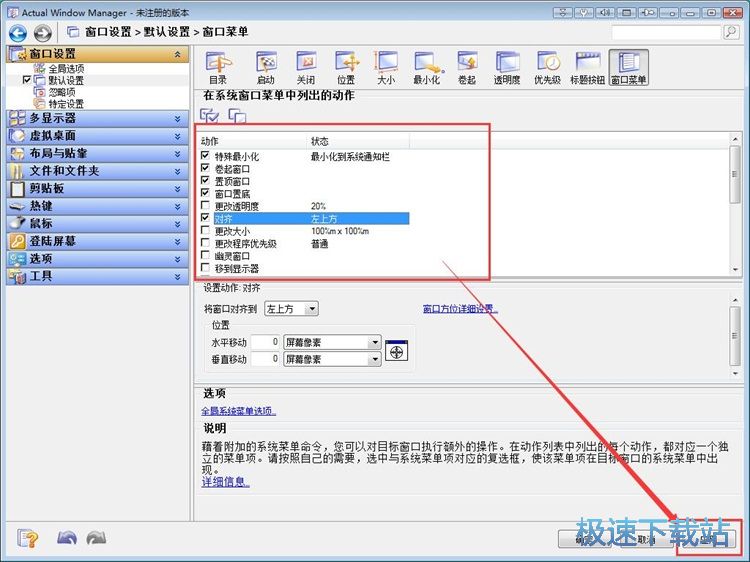Open the 启动 toolbar section
The width and height of the screenshot is (750, 562).
pos(266,68)
